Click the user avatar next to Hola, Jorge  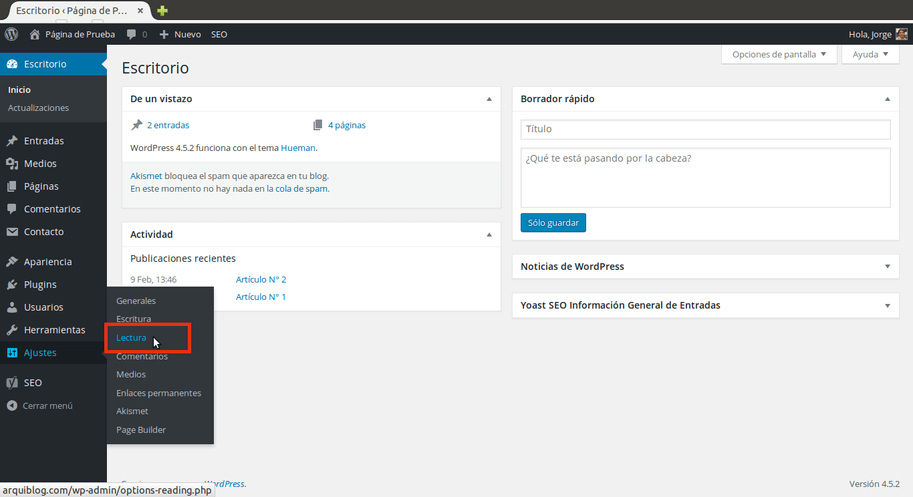tap(901, 34)
